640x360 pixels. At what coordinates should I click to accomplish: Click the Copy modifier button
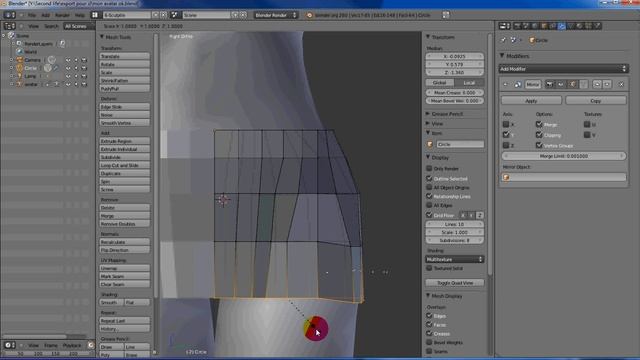[x=596, y=100]
